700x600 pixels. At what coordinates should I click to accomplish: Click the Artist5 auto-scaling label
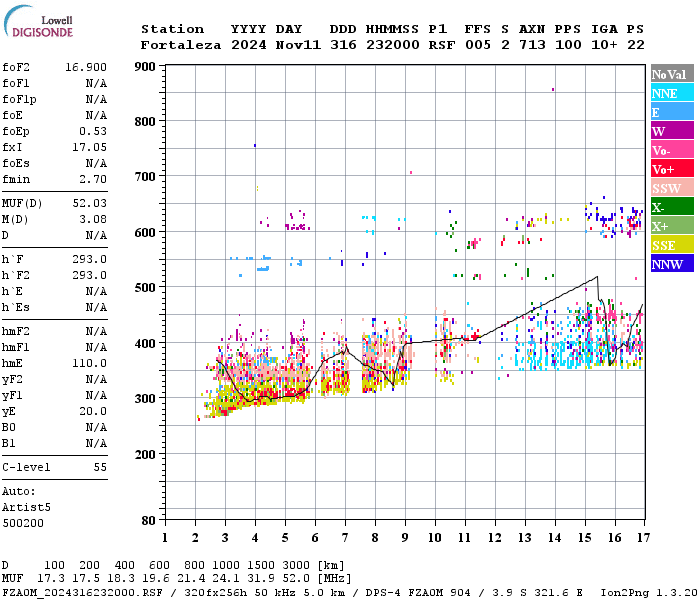point(26,508)
